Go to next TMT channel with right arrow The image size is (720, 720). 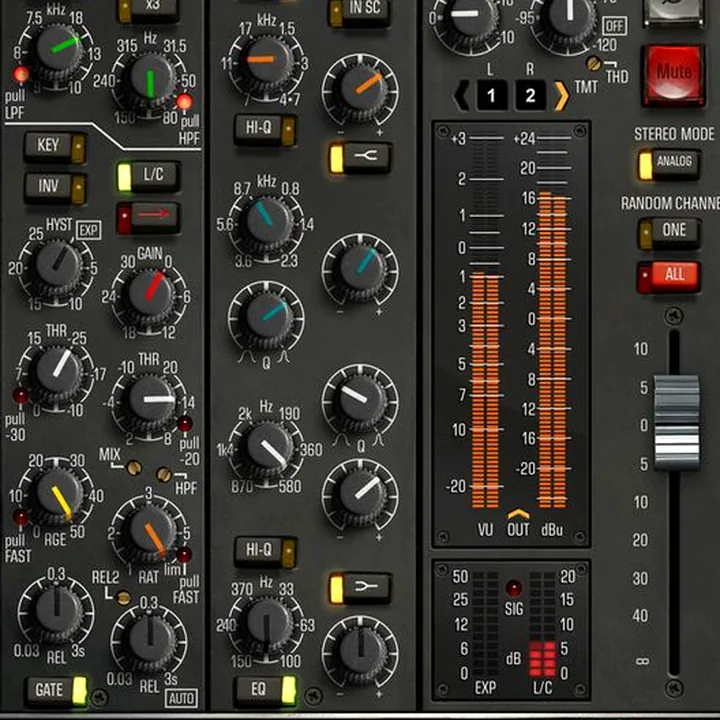[562, 96]
